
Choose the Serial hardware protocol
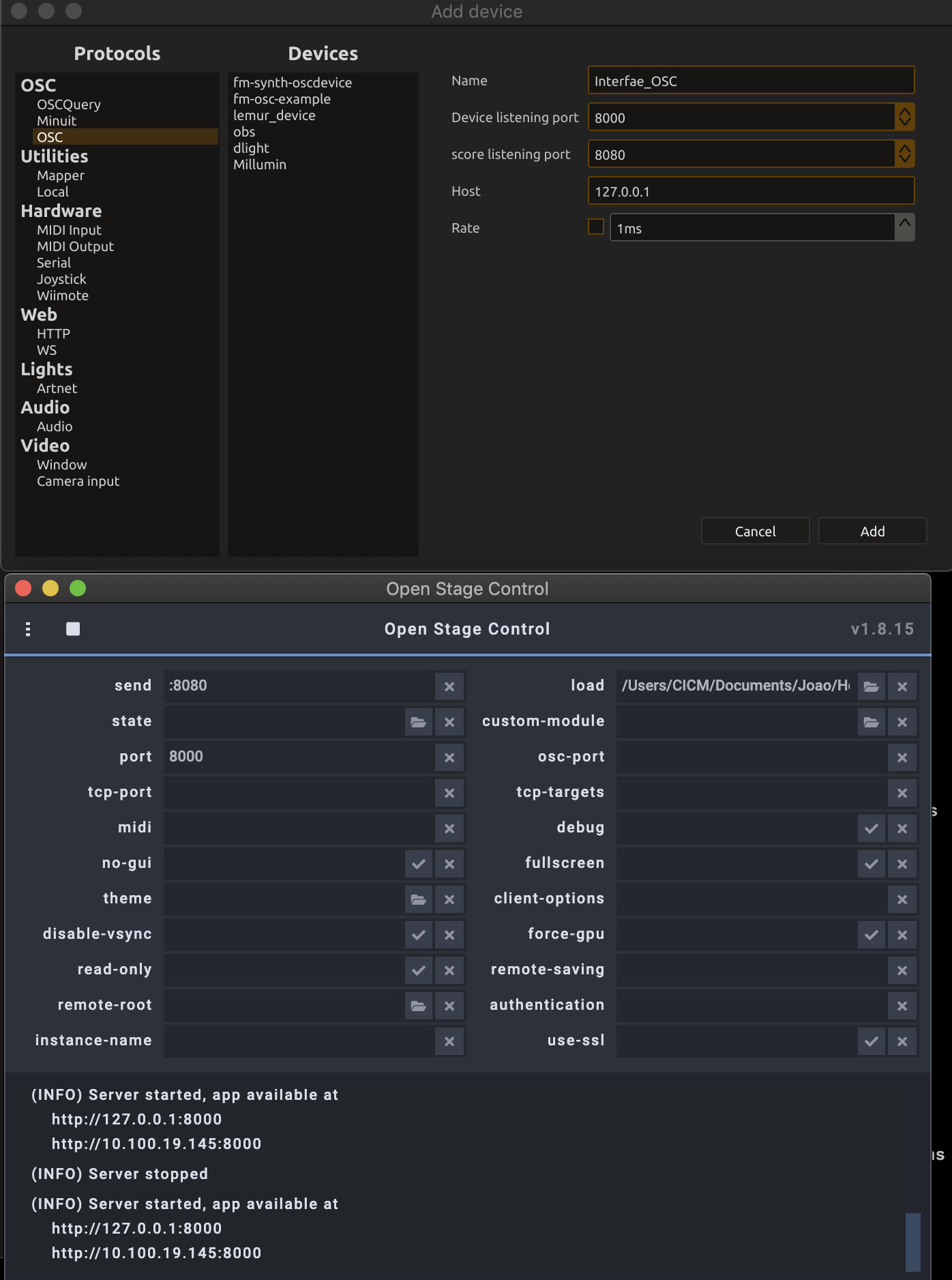(54, 263)
